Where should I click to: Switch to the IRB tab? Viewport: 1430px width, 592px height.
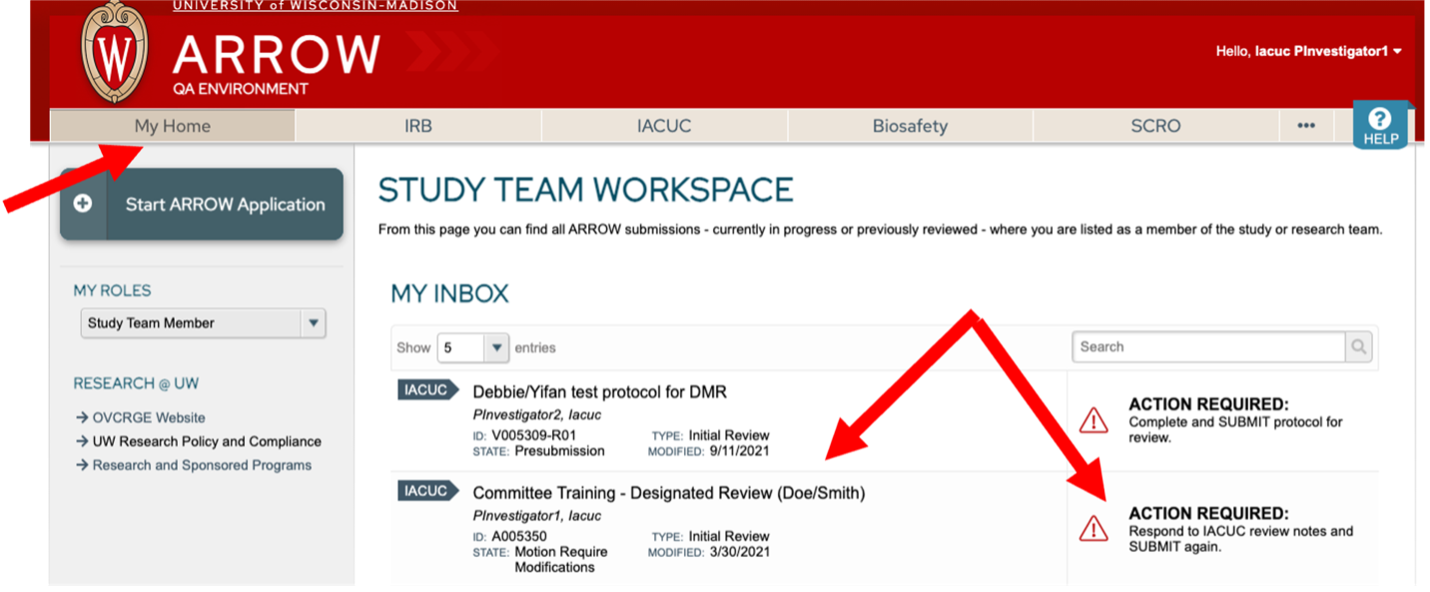click(418, 126)
